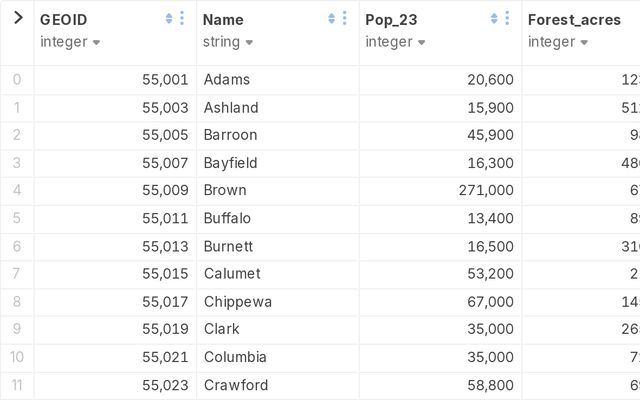Click the Name column header label
The height and width of the screenshot is (400, 640).
(223, 20)
